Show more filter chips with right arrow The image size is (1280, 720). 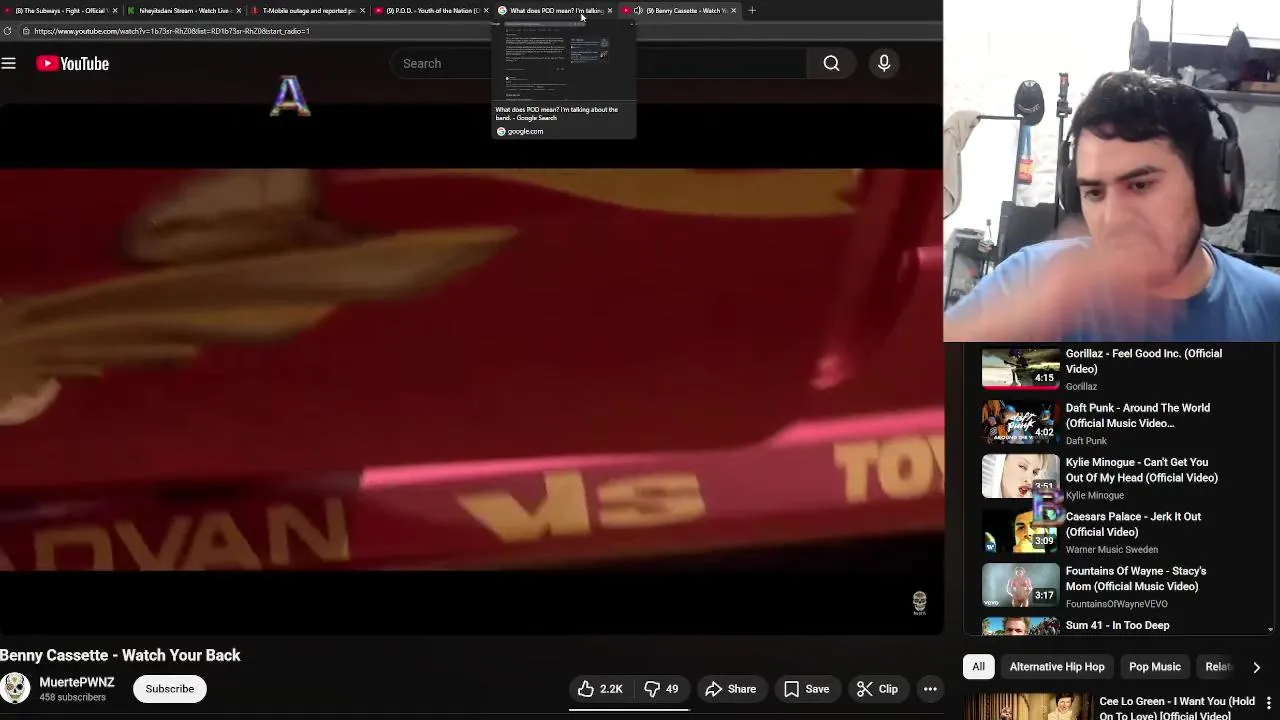1256,667
